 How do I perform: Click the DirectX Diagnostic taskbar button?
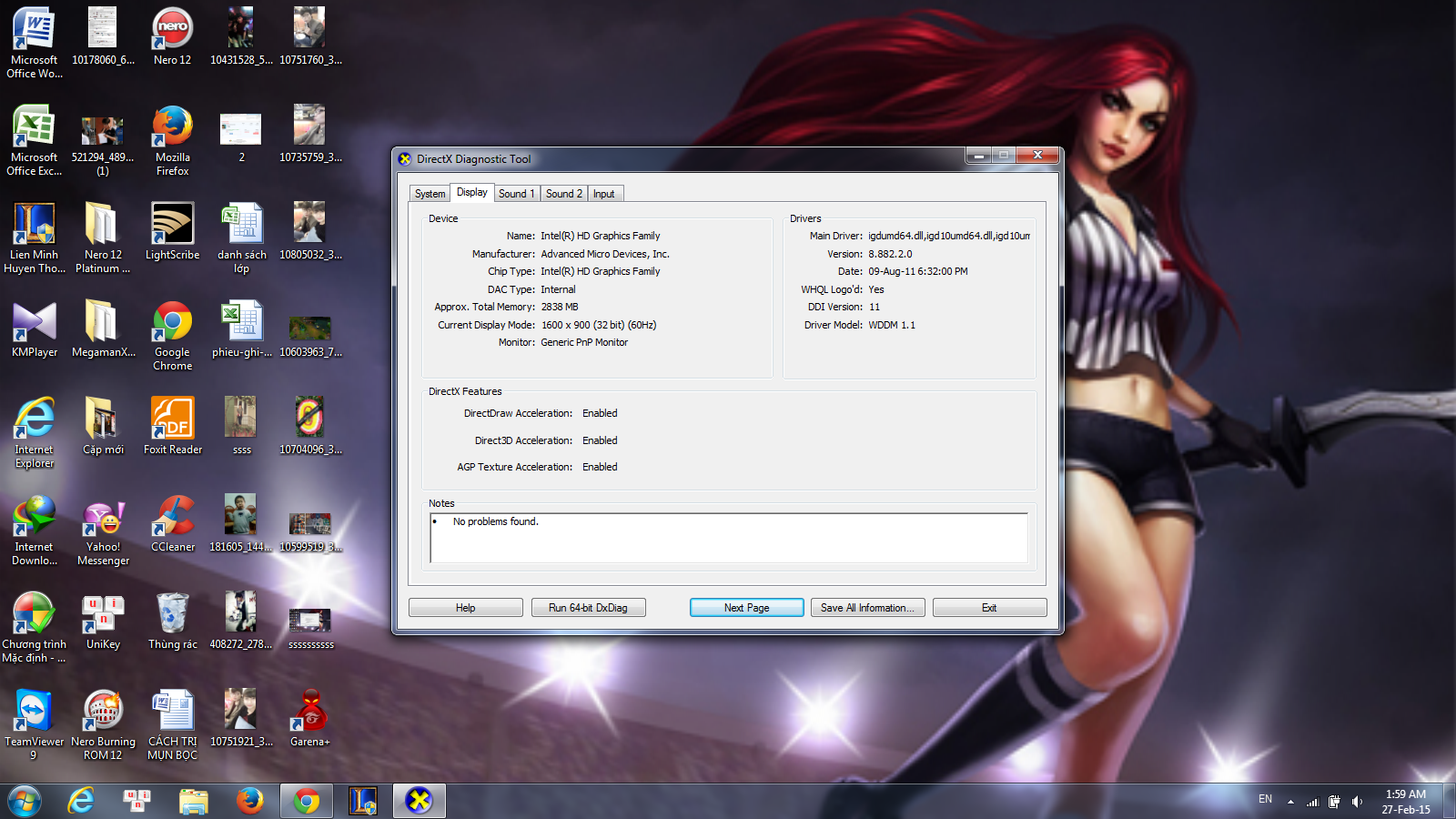pyautogui.click(x=419, y=801)
